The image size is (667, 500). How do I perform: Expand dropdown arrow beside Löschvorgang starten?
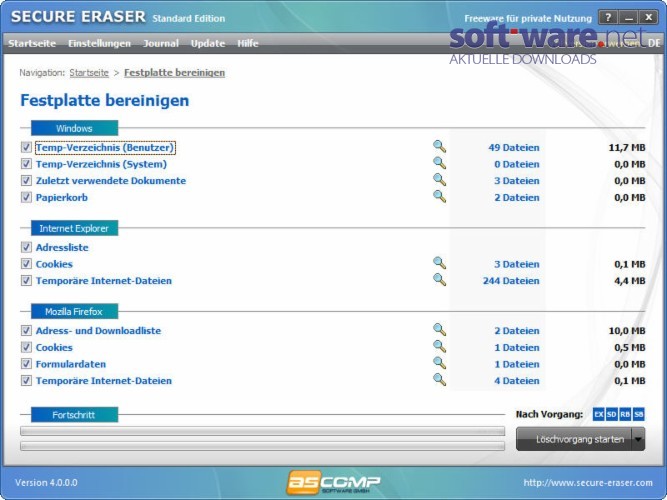click(x=638, y=439)
